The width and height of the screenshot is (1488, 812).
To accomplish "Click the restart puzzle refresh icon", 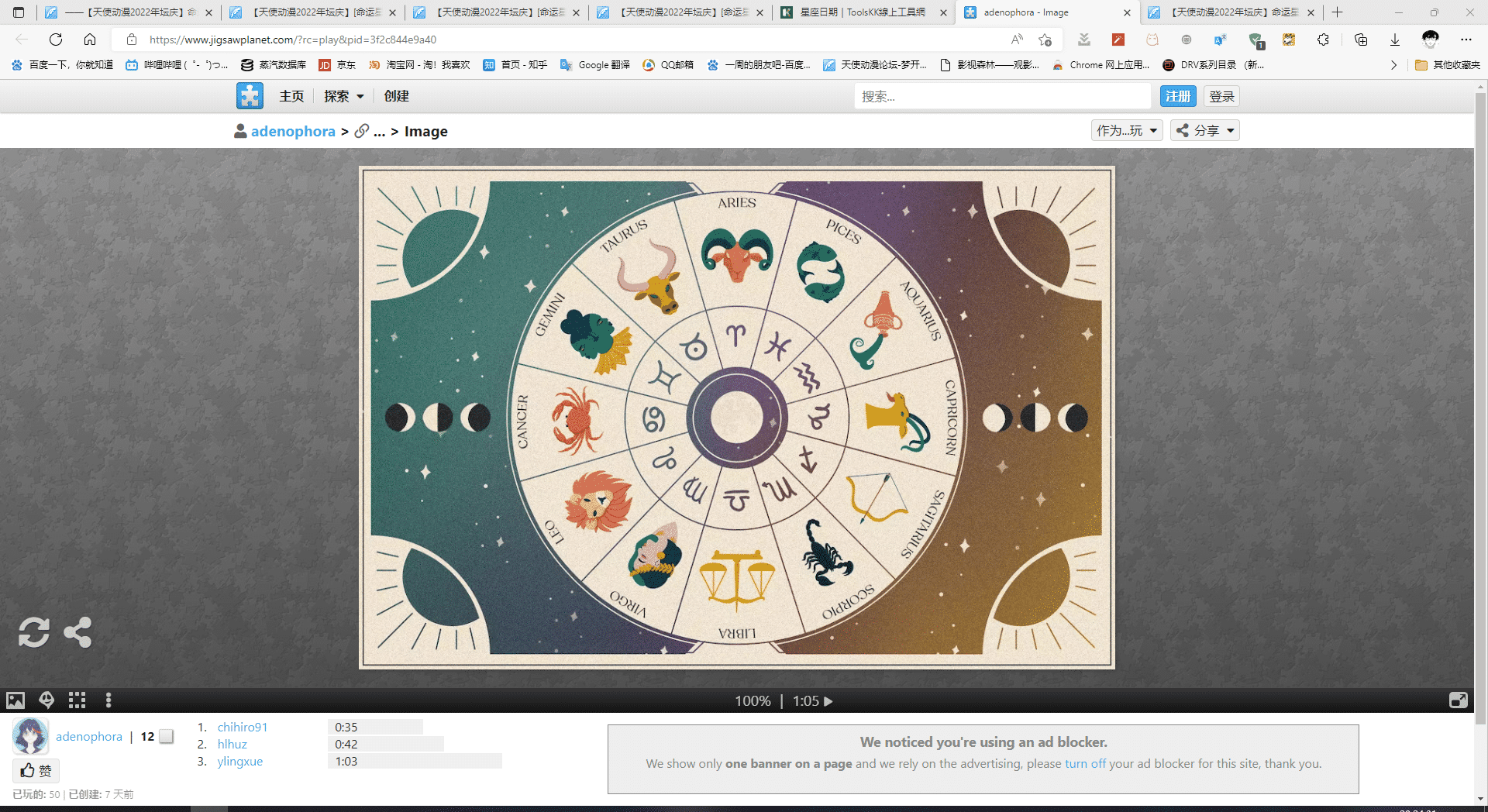I will point(34,632).
